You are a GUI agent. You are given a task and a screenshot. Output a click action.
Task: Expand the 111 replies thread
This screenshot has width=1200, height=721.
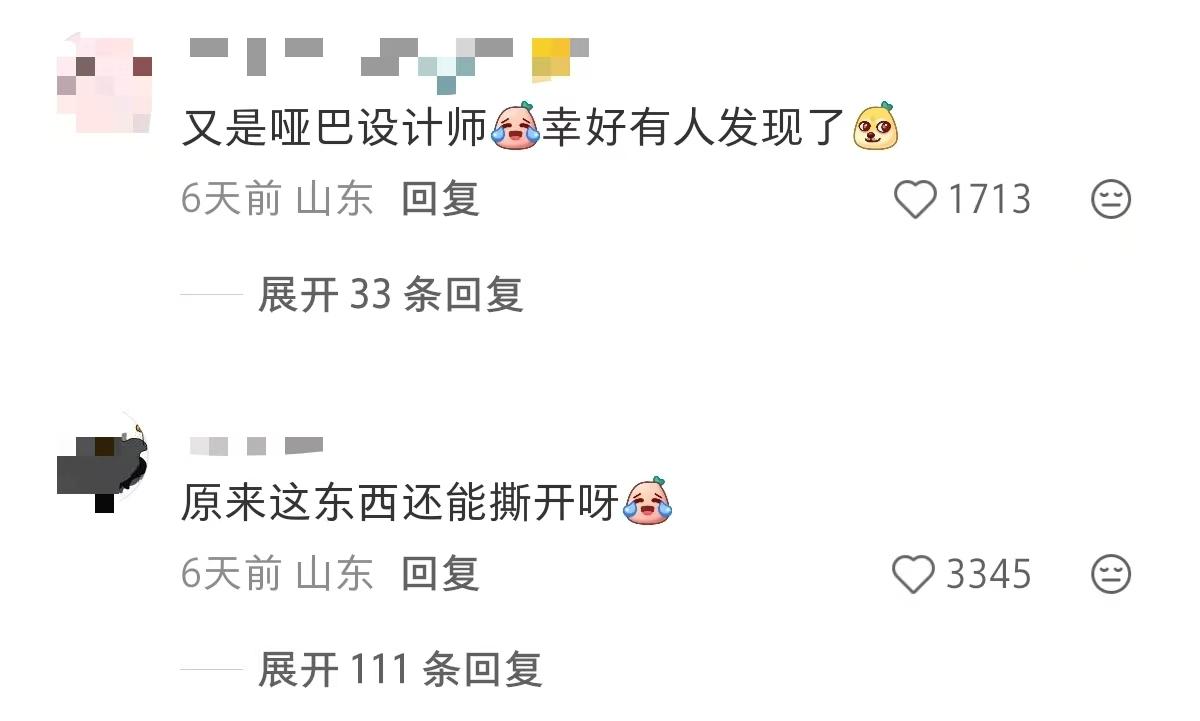tap(400, 669)
